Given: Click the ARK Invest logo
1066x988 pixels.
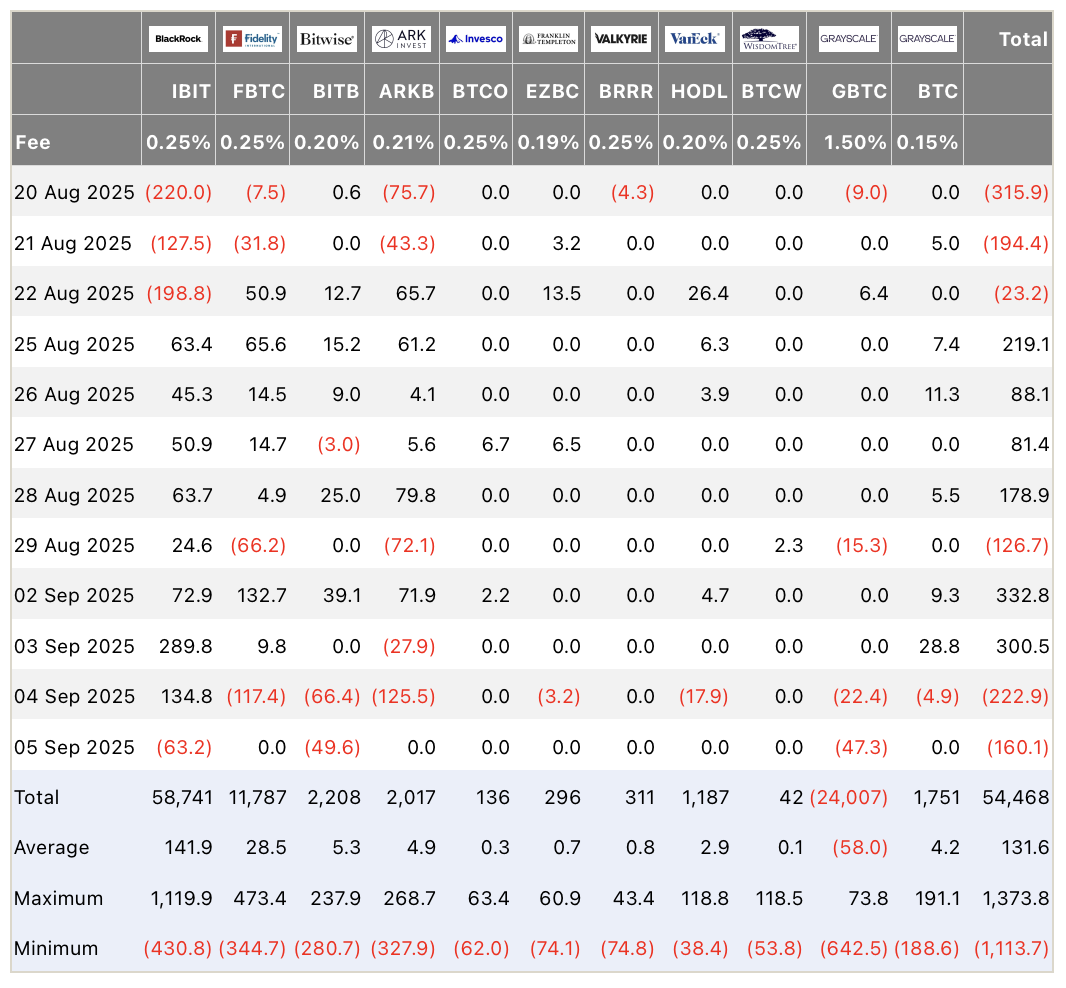Looking at the screenshot, I should [402, 39].
